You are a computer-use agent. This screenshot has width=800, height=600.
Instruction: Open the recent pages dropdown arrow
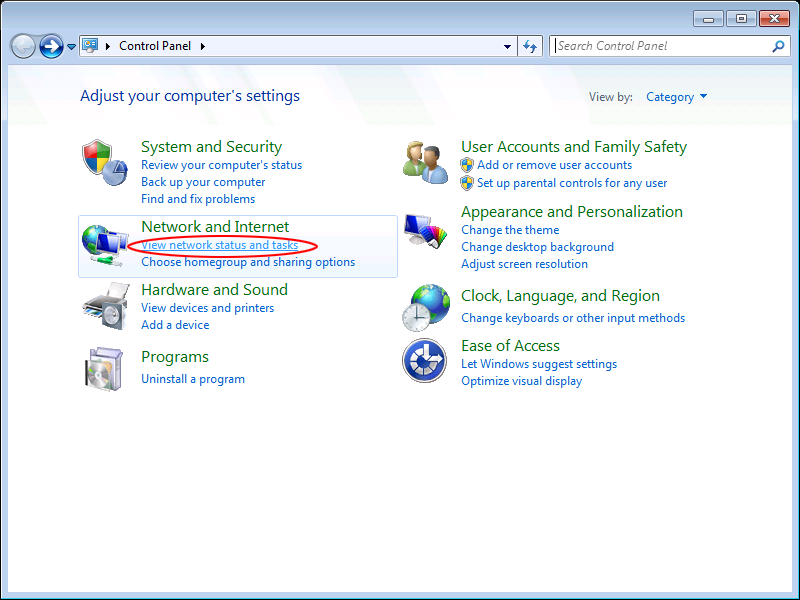(x=71, y=46)
